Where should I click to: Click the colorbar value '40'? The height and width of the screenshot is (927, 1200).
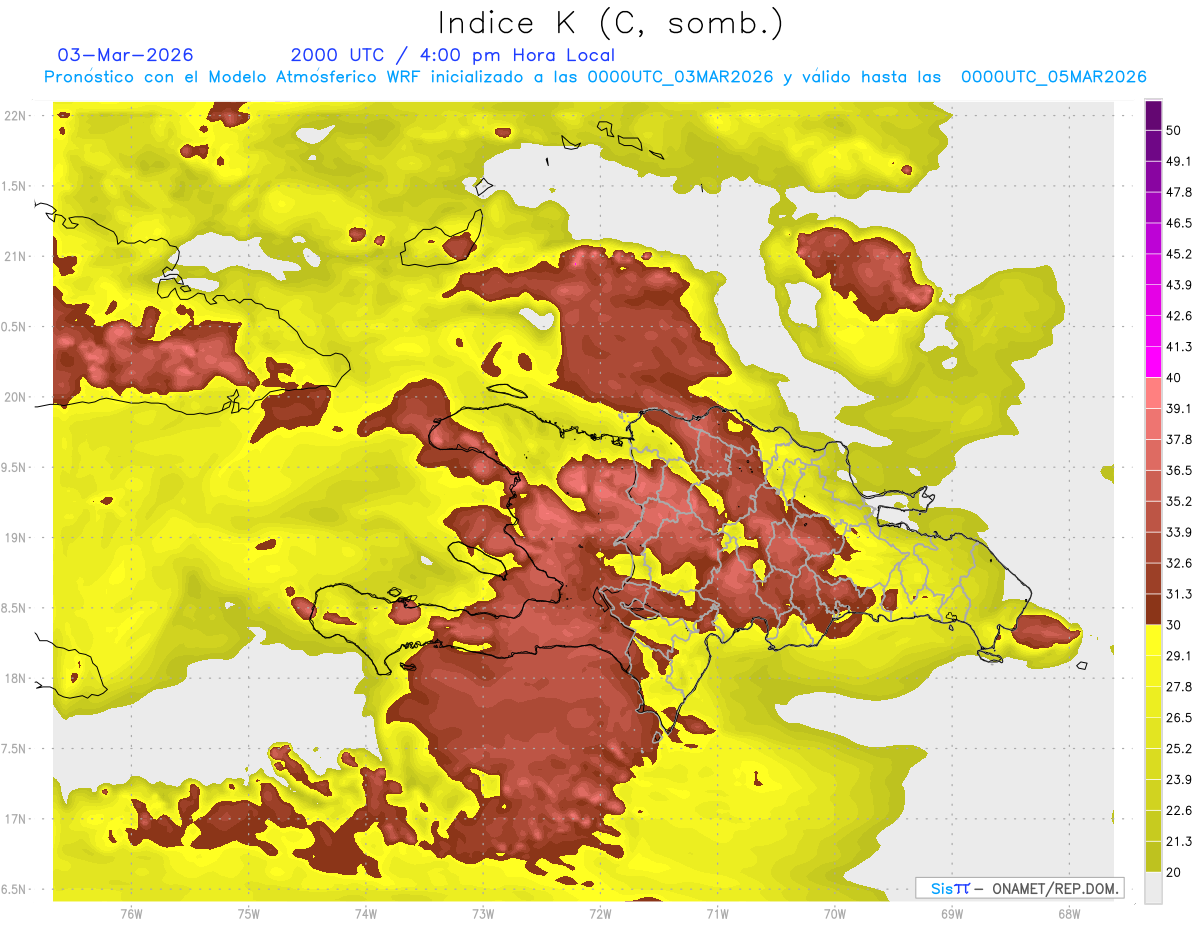click(1174, 379)
